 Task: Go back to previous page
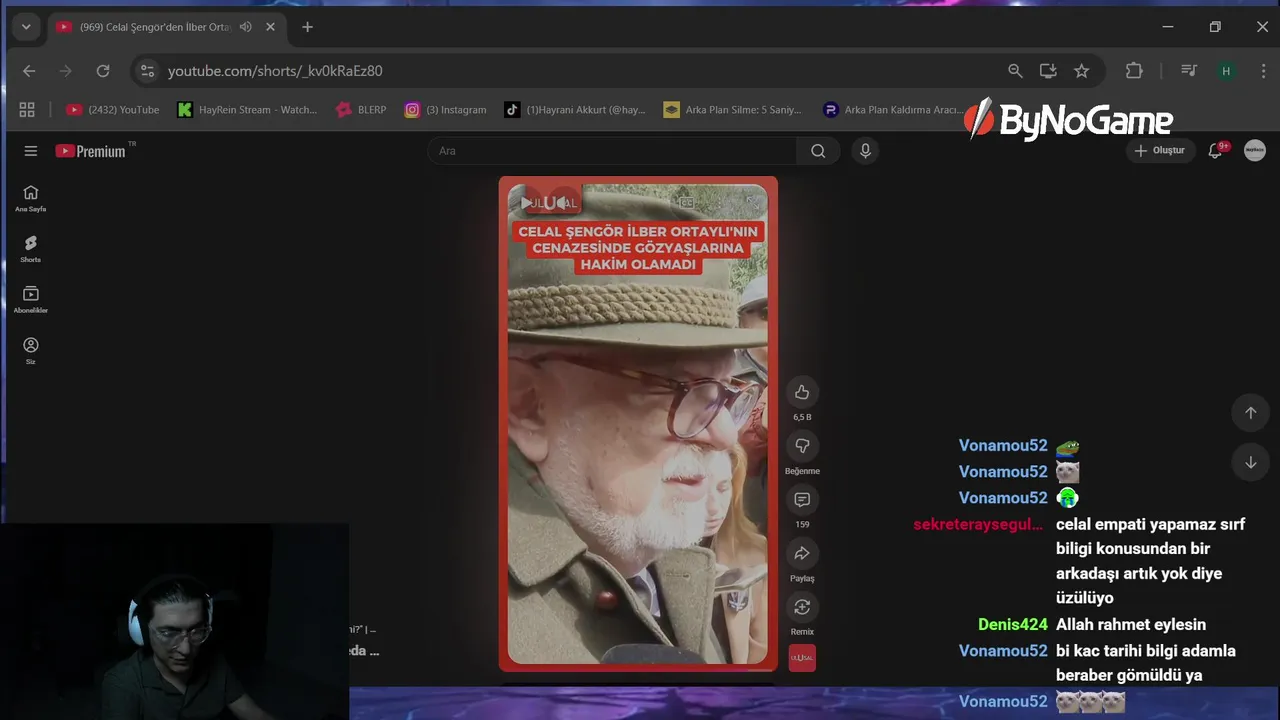pyautogui.click(x=29, y=71)
